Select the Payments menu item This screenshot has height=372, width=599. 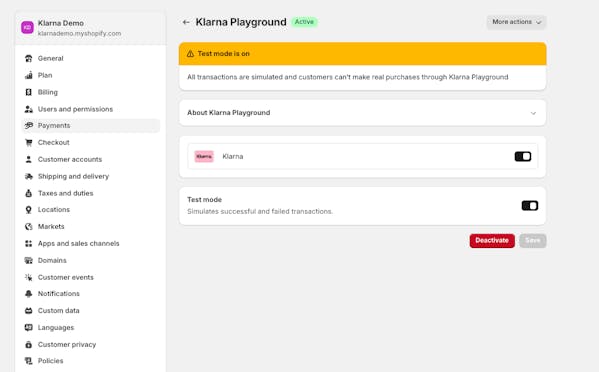pyautogui.click(x=91, y=125)
